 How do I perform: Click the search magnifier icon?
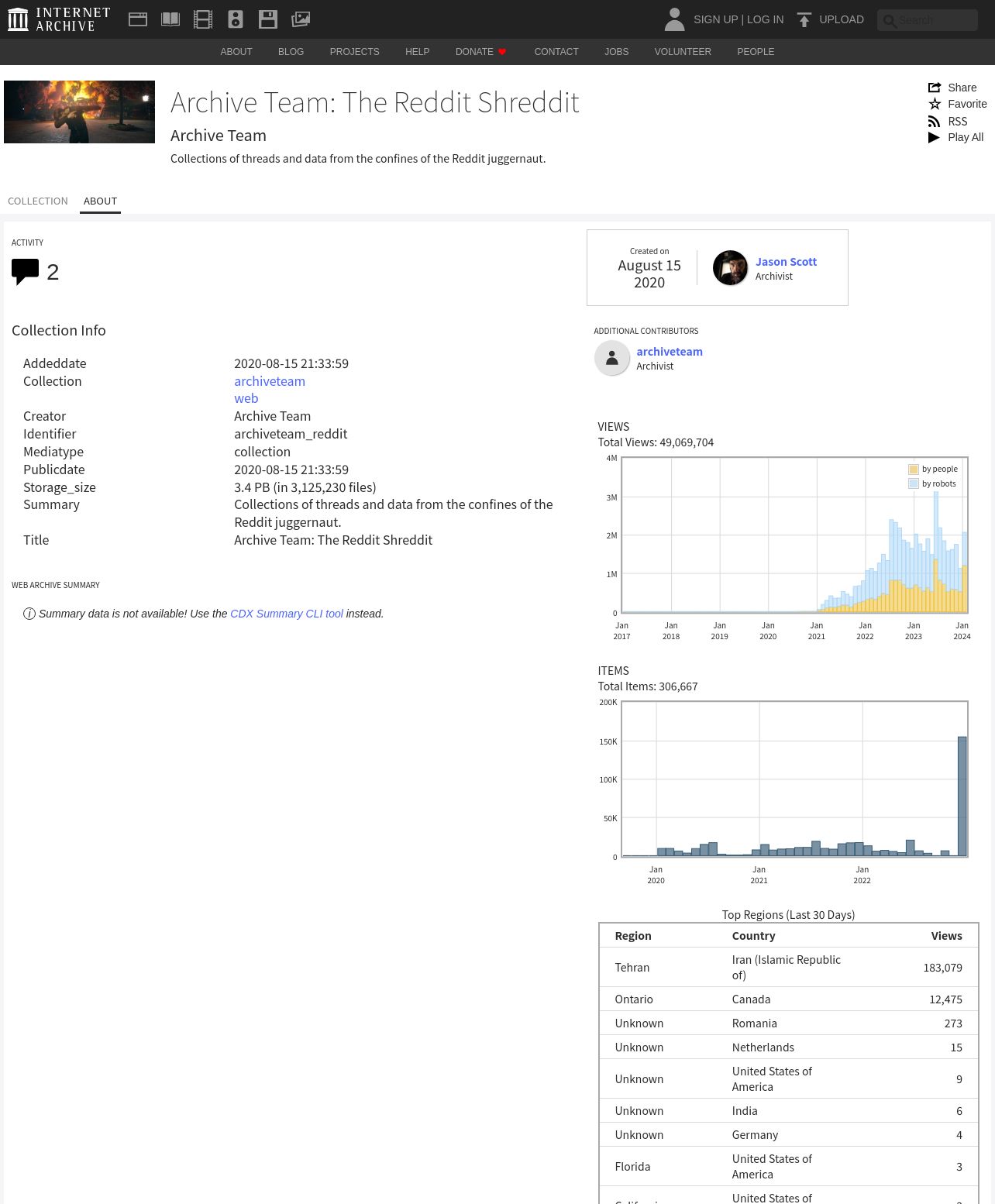point(890,21)
